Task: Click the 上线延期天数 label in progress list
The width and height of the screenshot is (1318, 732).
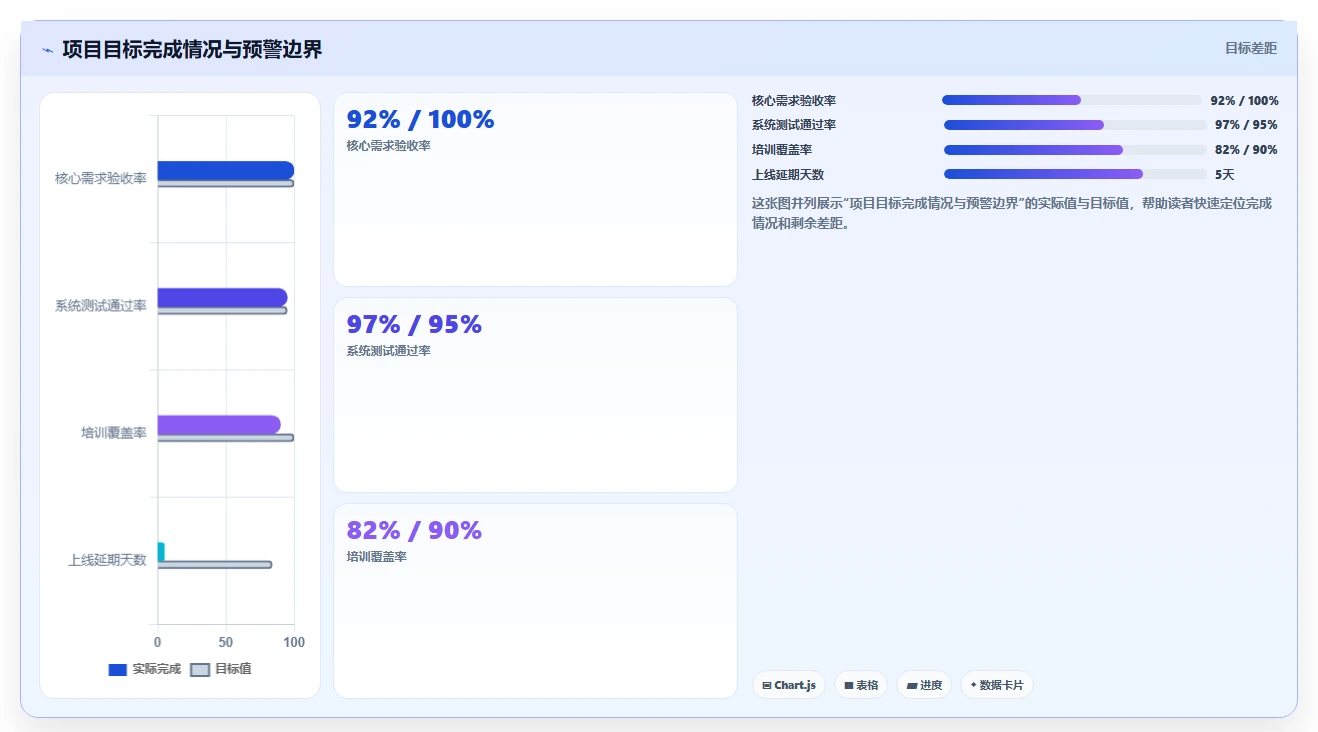Action: [788, 174]
